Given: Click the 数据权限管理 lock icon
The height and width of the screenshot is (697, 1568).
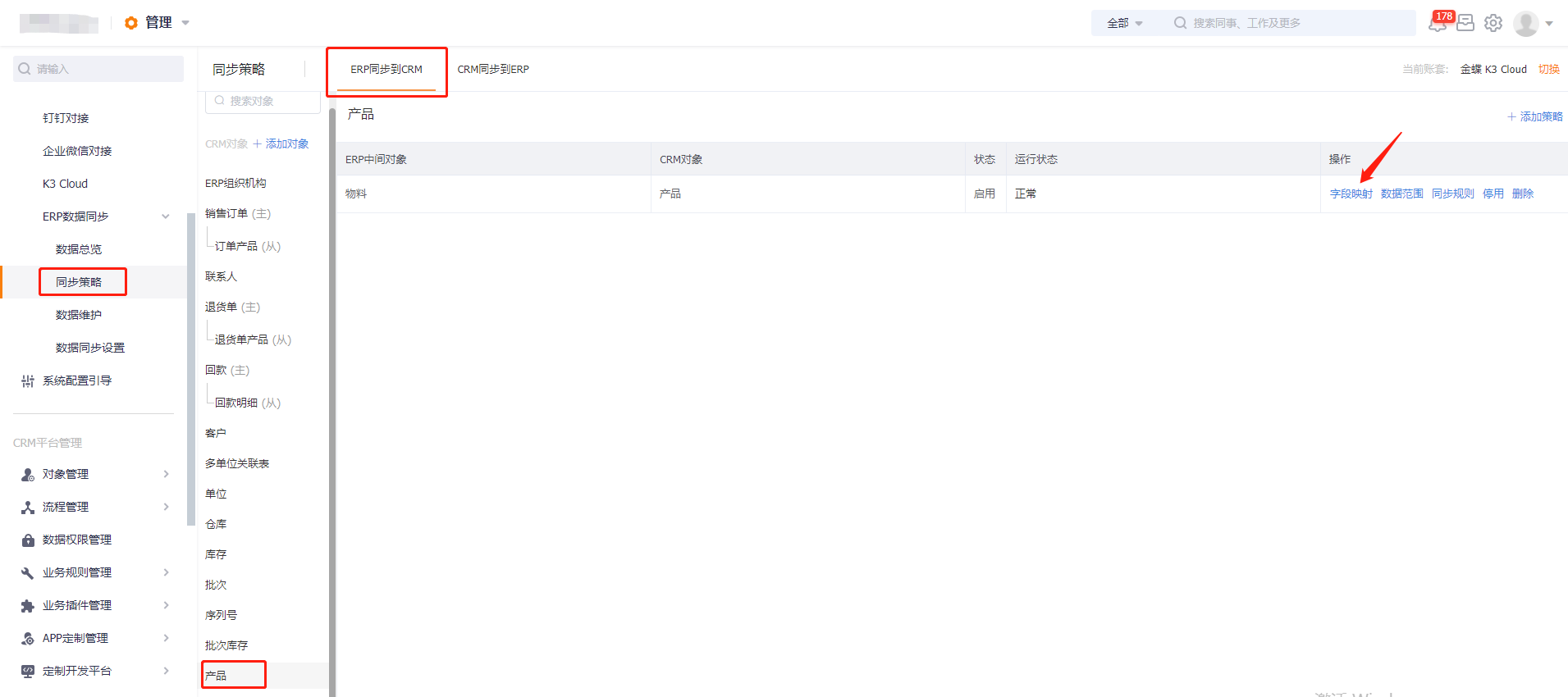Looking at the screenshot, I should pyautogui.click(x=28, y=540).
